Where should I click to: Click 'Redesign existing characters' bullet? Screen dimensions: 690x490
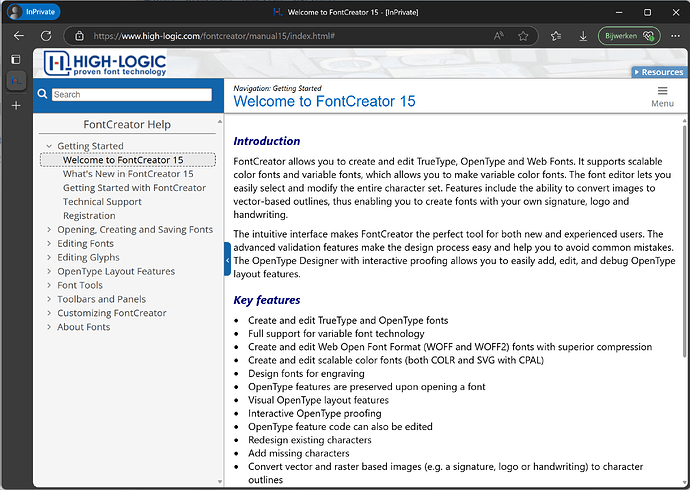click(310, 440)
